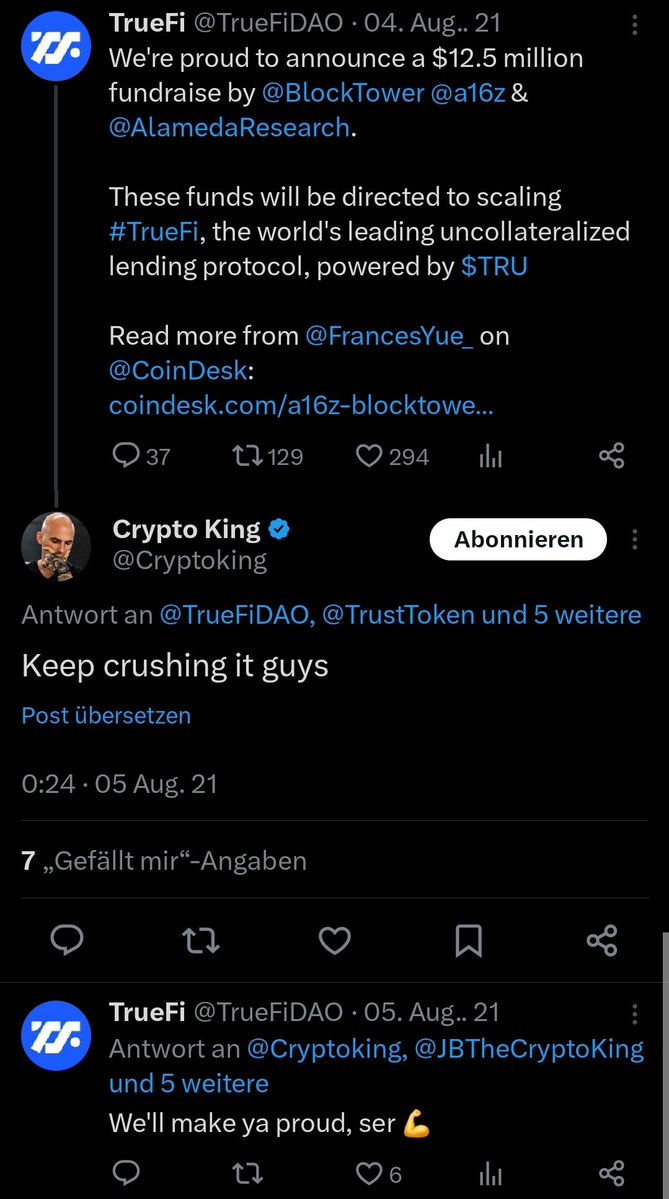Reply to Crypto King's post
669x1199 pixels.
click(x=67, y=940)
